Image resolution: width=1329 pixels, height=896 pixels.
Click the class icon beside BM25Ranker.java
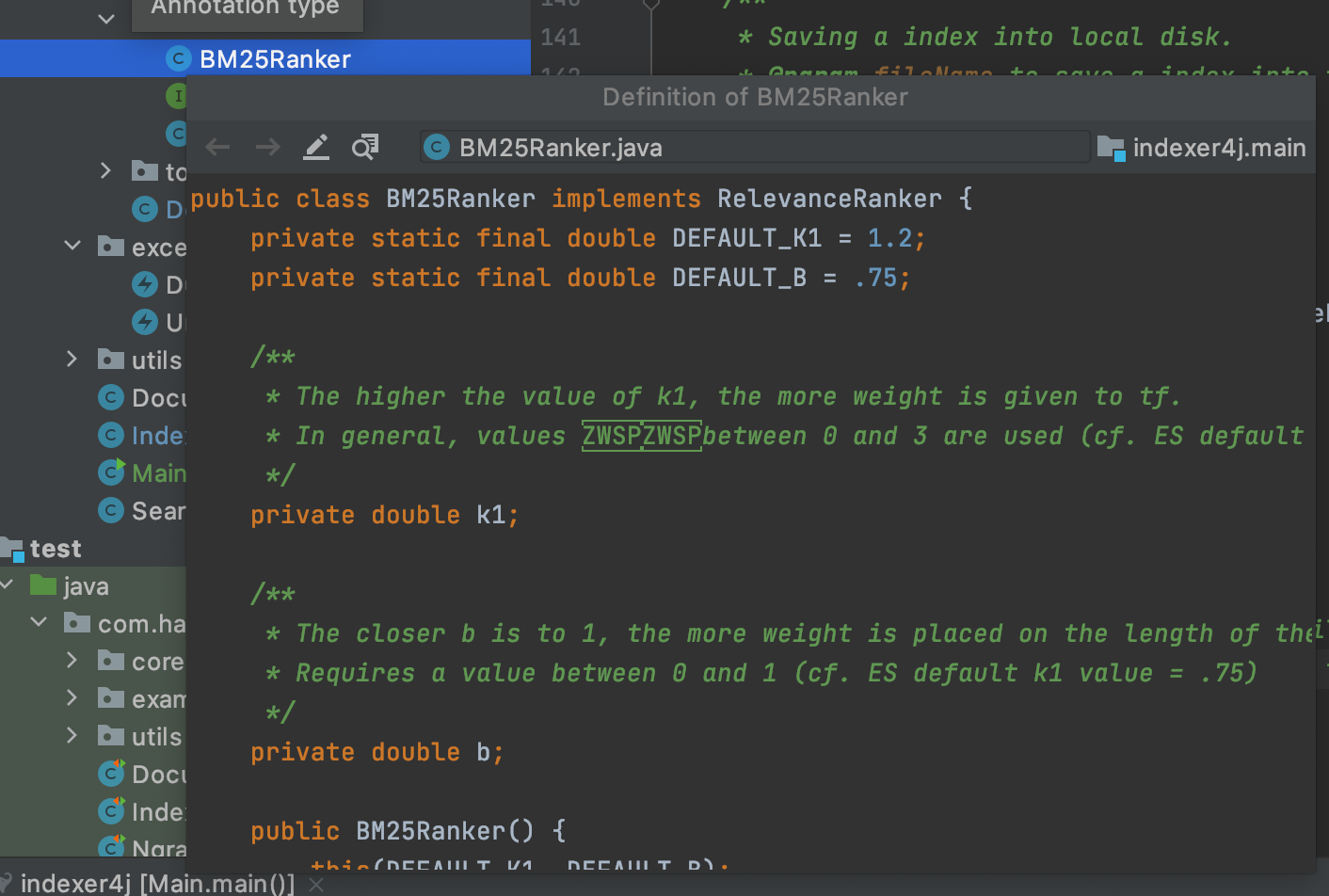437,147
